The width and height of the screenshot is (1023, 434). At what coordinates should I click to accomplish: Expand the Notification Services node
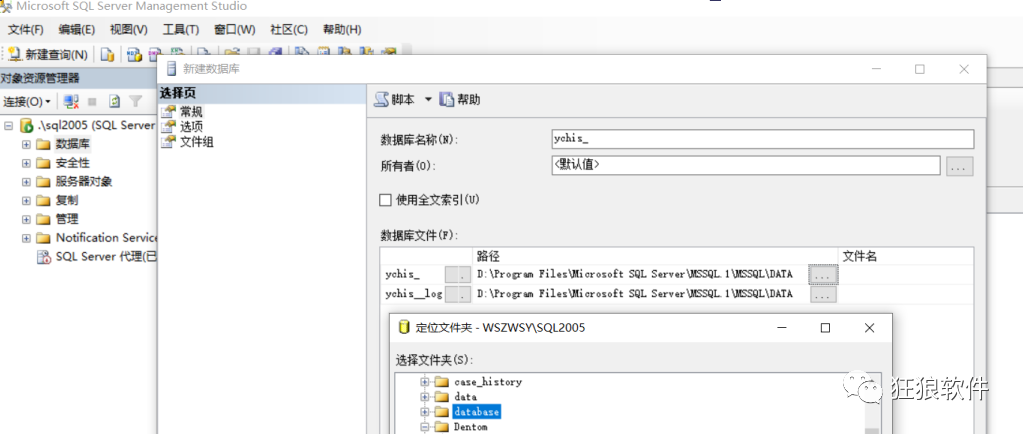26,238
